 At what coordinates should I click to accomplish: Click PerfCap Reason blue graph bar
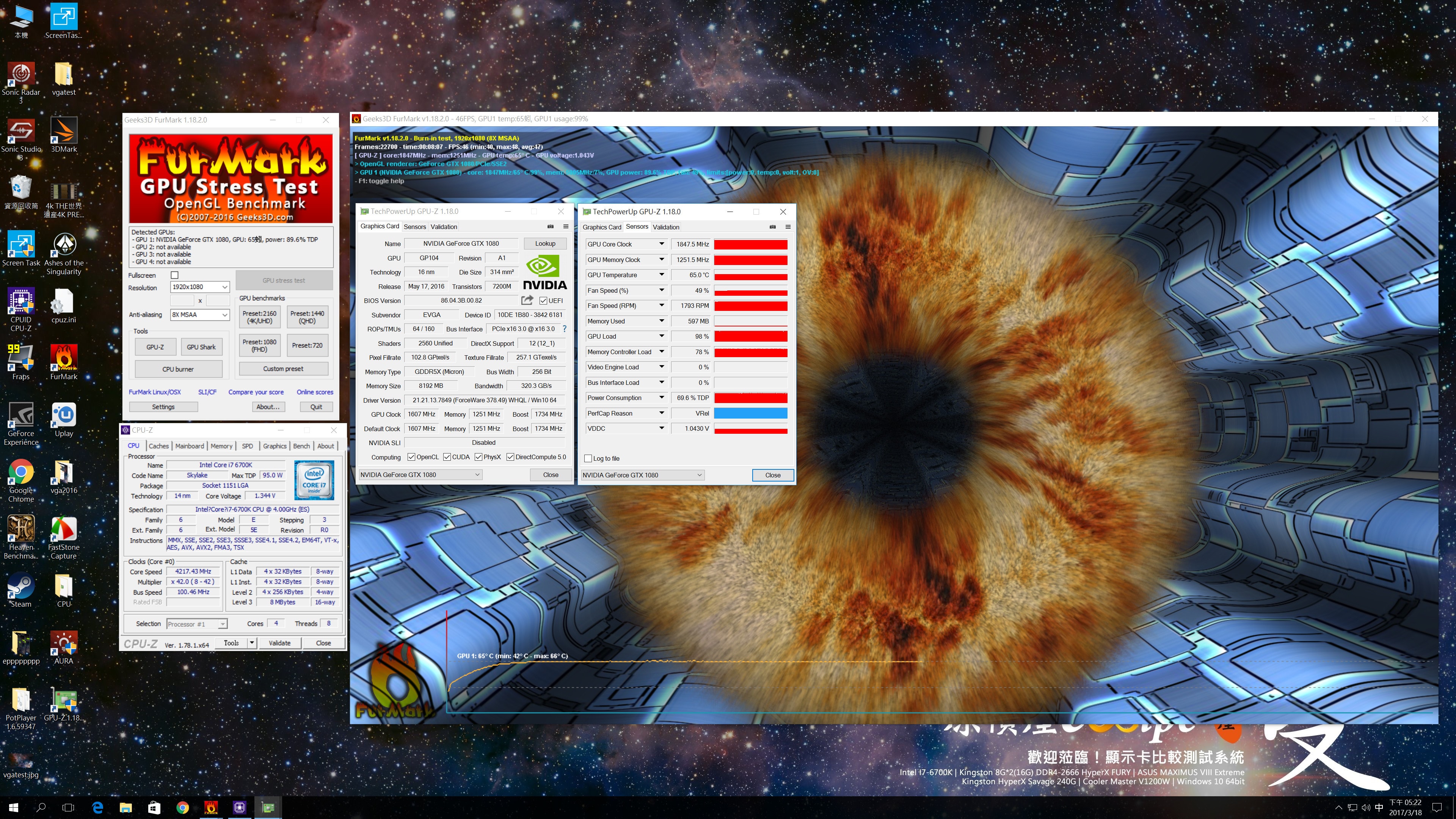tap(751, 413)
